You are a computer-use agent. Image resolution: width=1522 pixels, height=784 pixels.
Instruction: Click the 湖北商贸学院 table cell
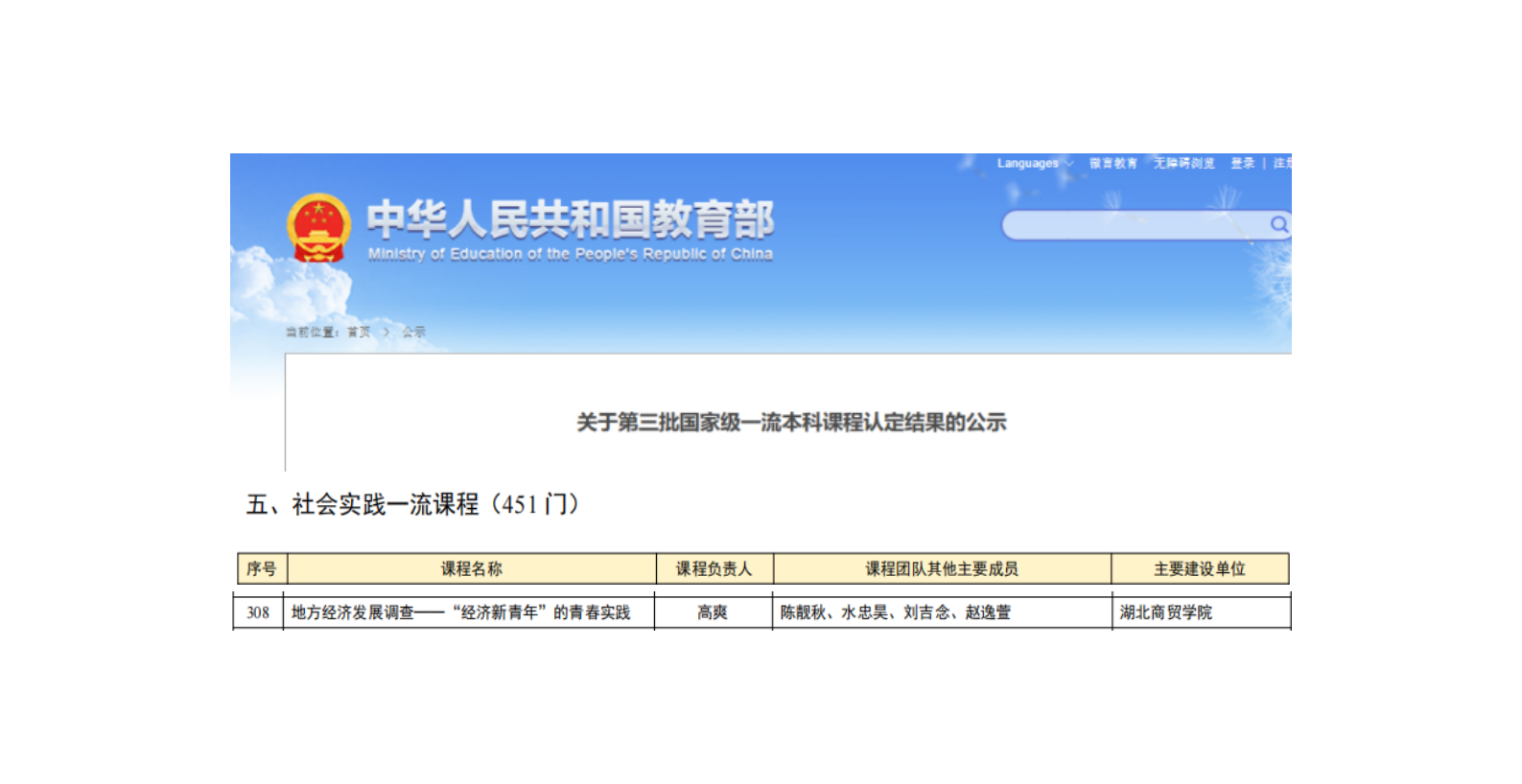(x=1166, y=612)
